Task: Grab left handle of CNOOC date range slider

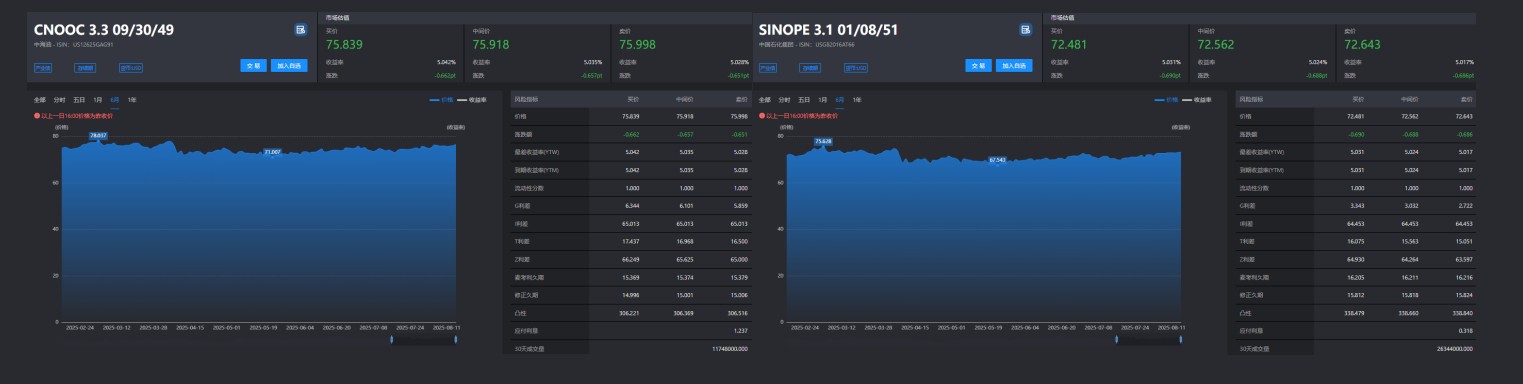Action: click(x=392, y=340)
